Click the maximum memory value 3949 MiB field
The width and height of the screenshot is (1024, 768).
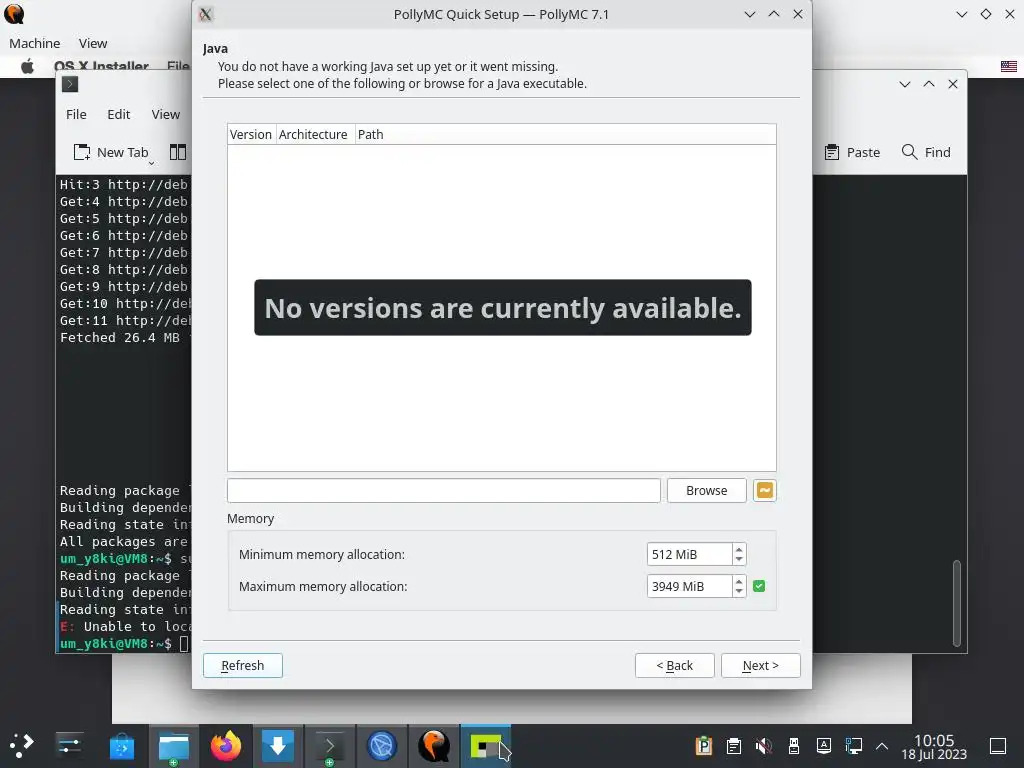coord(689,586)
